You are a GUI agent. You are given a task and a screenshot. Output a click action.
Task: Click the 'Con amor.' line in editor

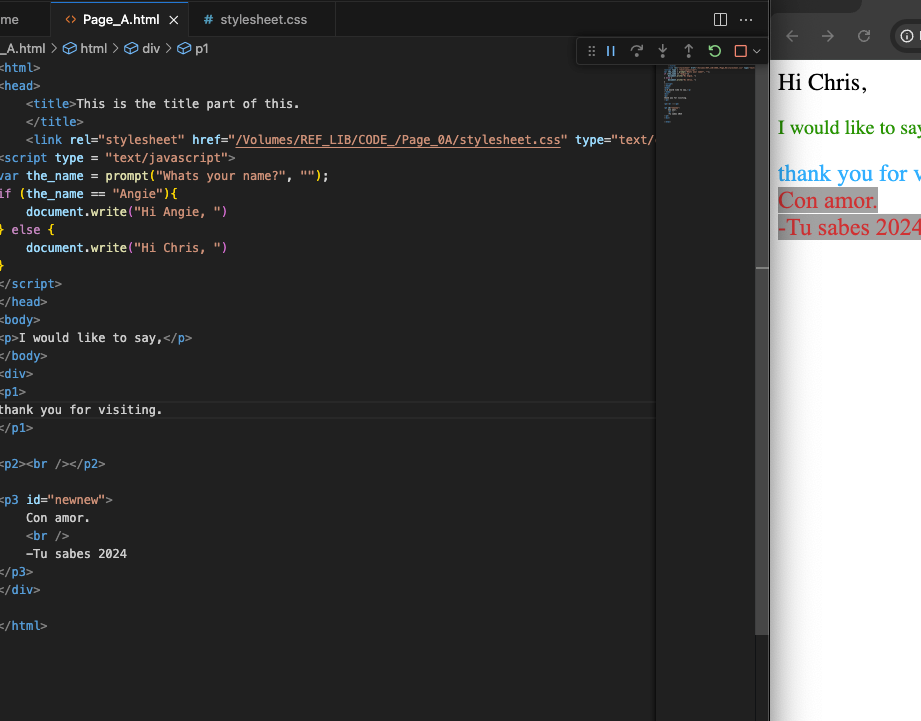point(58,518)
